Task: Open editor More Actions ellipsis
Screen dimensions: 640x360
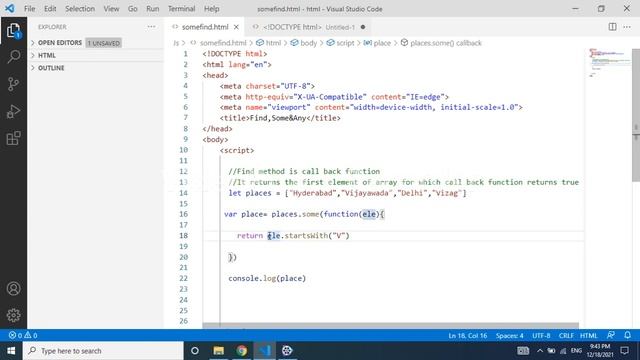Action: pos(627,27)
